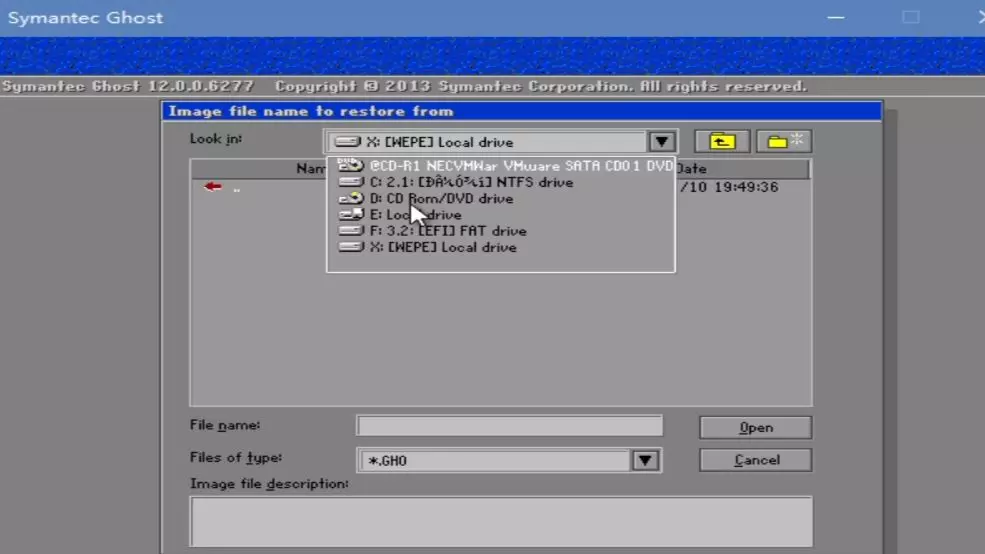The height and width of the screenshot is (554, 985).
Task: Click the Image file description text area
Action: click(x=501, y=522)
